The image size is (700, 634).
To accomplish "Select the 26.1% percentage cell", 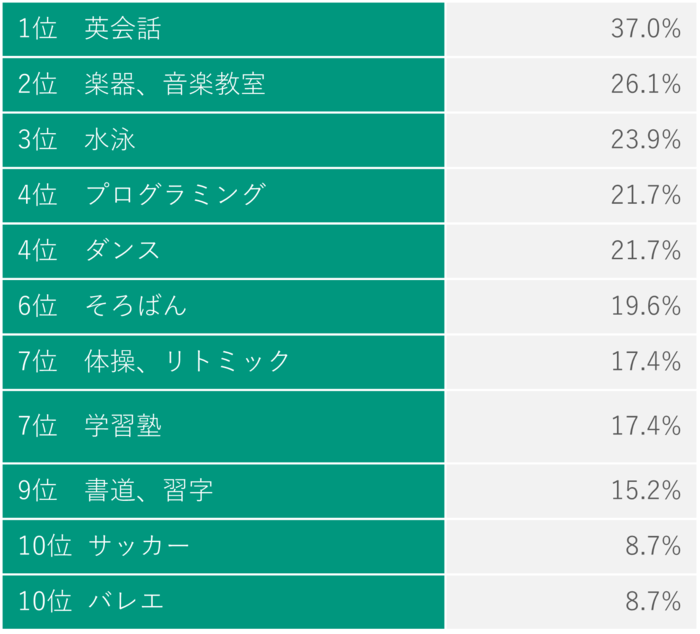I will [x=645, y=84].
